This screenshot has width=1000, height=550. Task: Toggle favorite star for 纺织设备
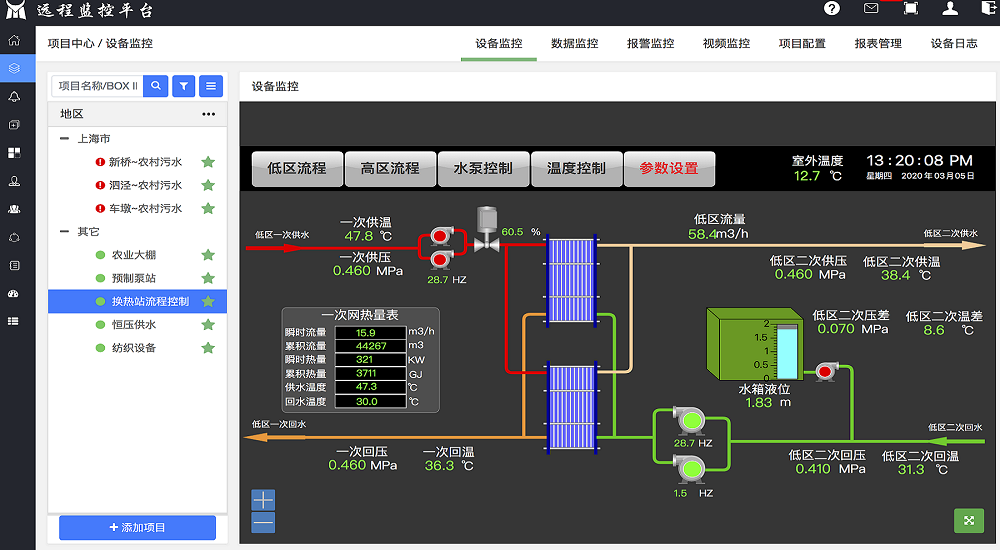(x=208, y=348)
